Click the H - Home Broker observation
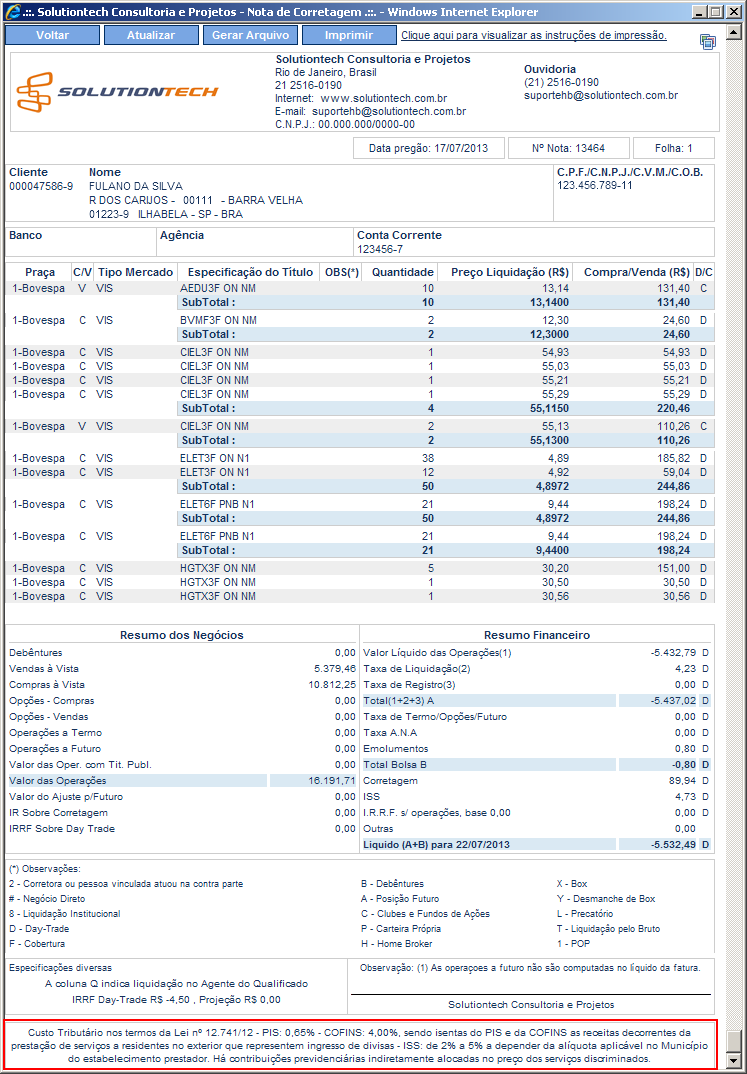Viewport: 747px width, 1074px height. coord(396,944)
